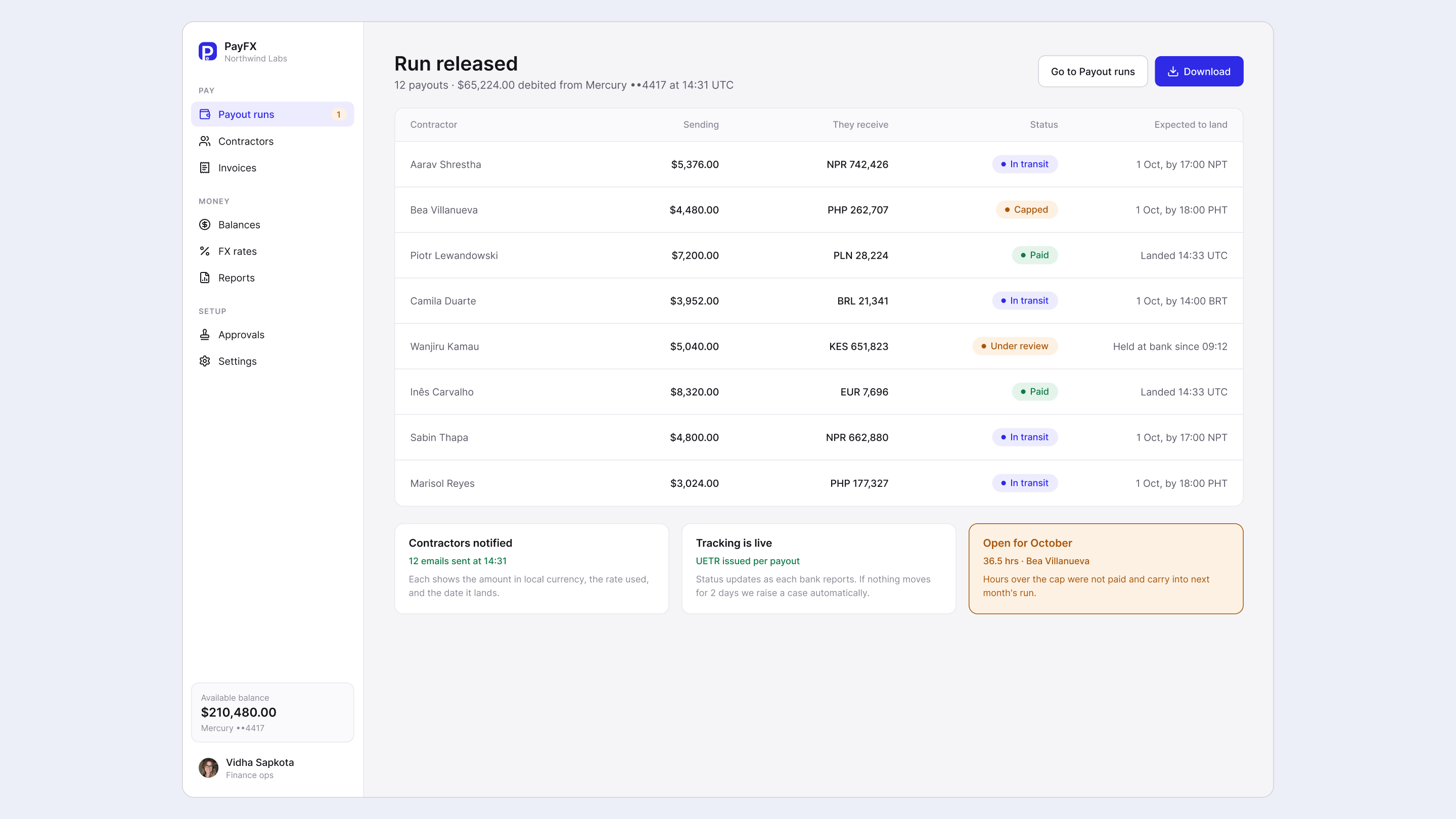Click the PHP 177,327 amount
The width and height of the screenshot is (1456, 819).
pyautogui.click(x=859, y=483)
